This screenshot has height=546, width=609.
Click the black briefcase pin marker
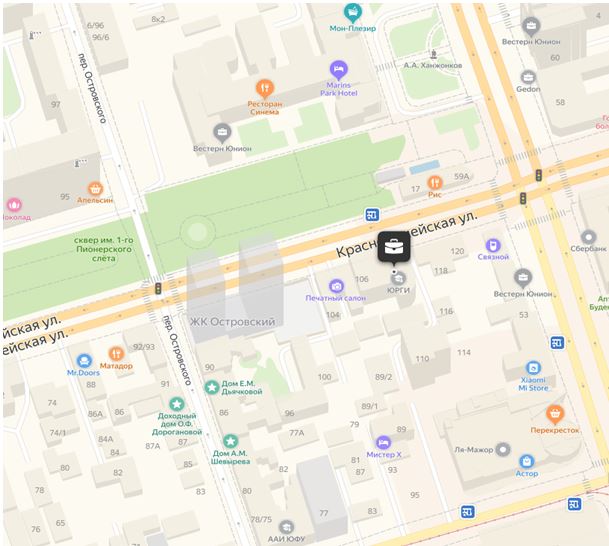[x=394, y=247]
